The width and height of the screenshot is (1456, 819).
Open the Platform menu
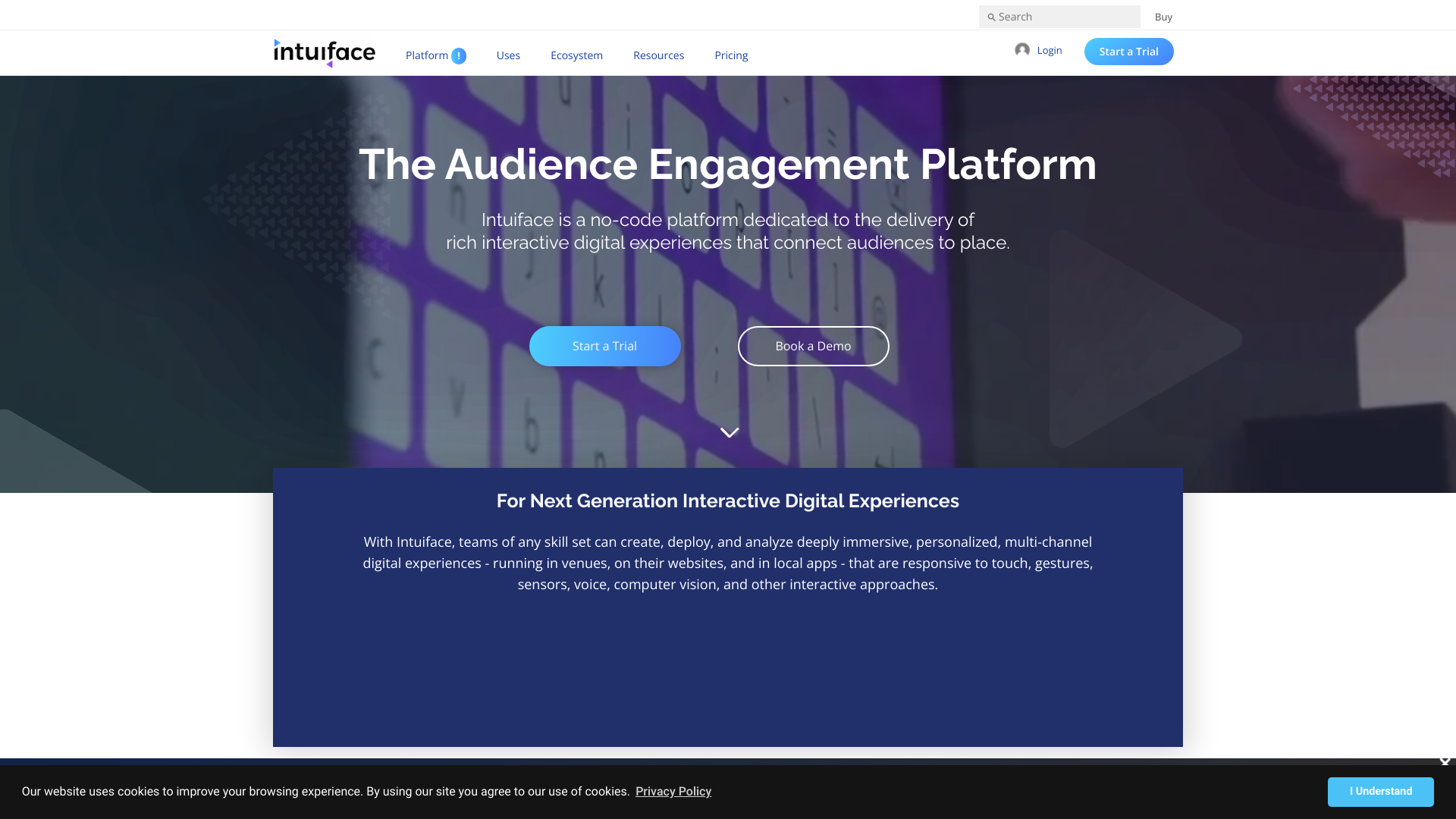click(427, 55)
